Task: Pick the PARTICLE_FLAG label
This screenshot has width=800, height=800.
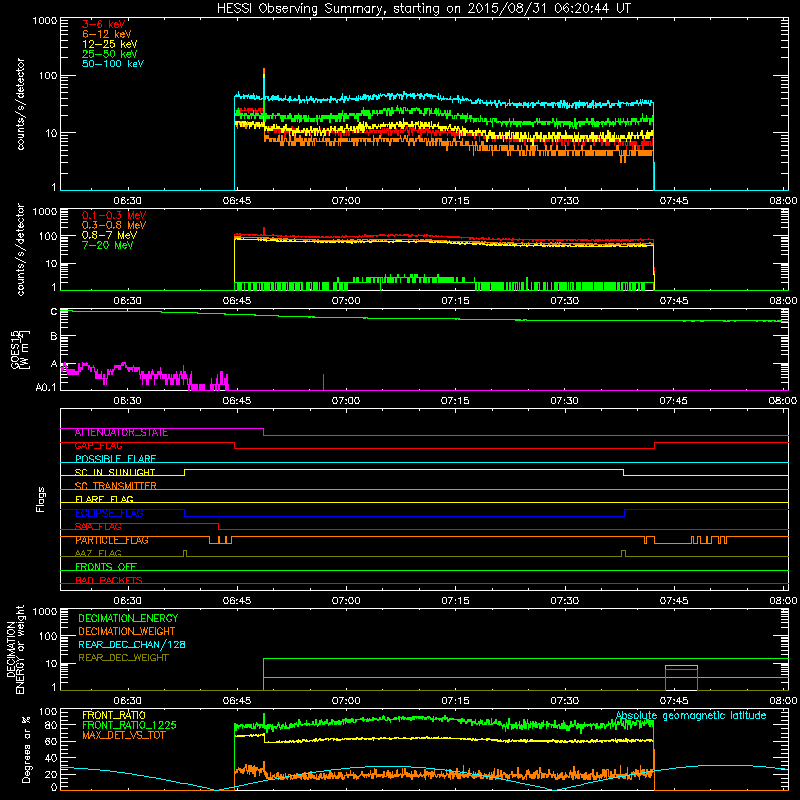Action: [112, 540]
